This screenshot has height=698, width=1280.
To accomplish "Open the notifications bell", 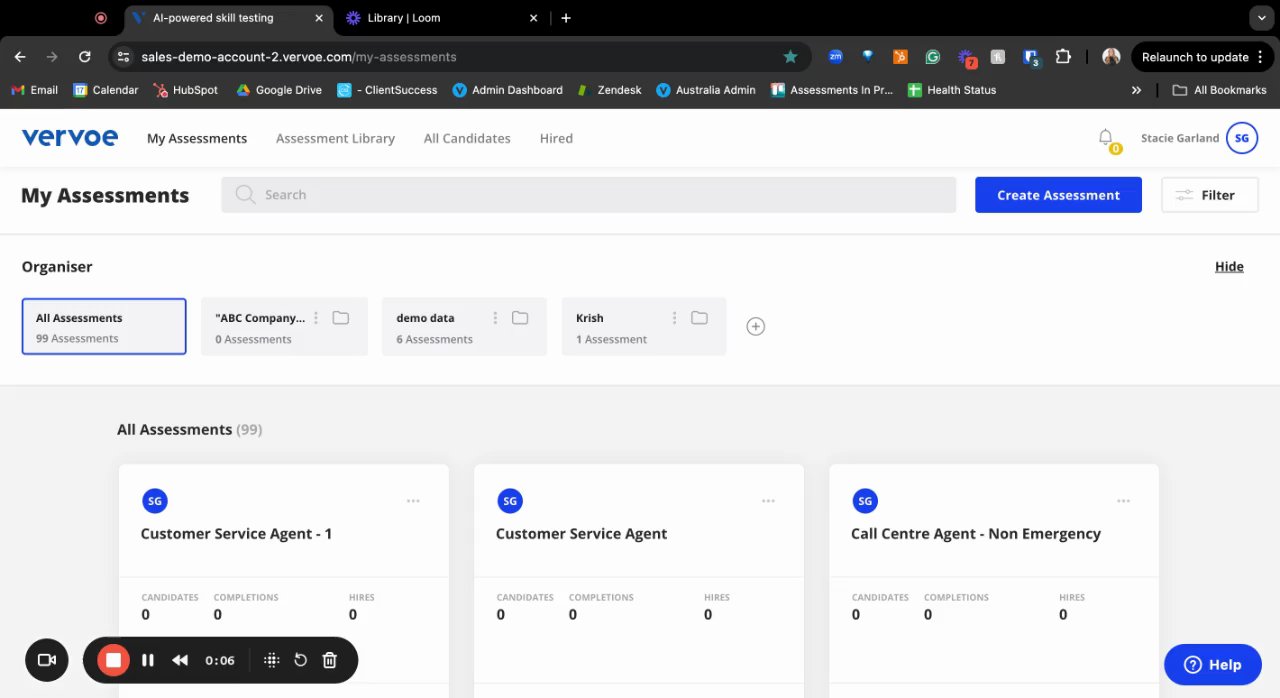I will pos(1106,138).
